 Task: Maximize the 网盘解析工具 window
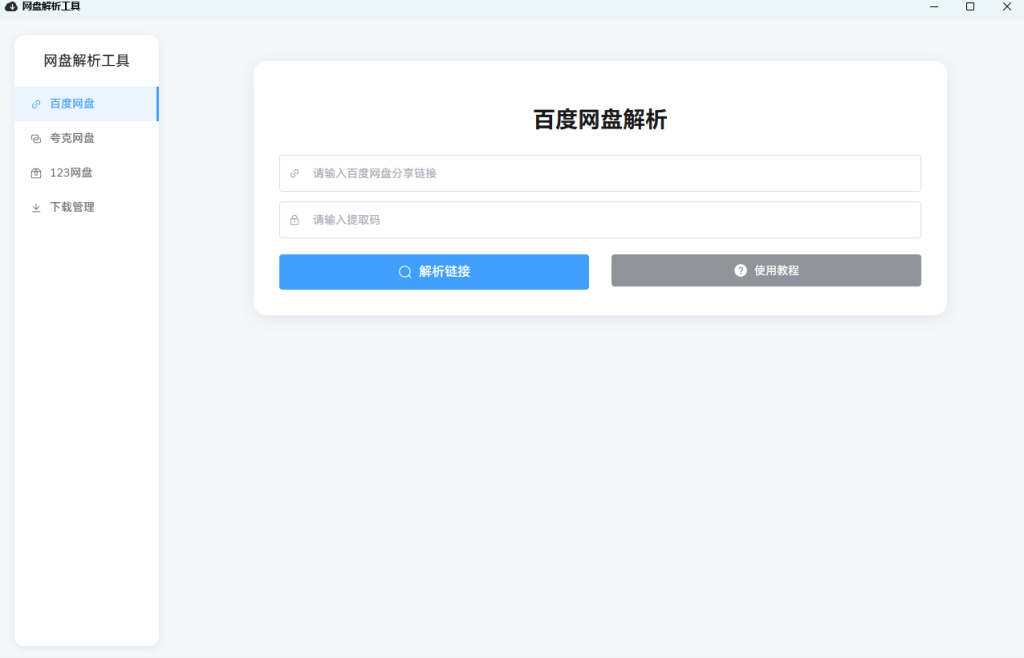coord(970,7)
